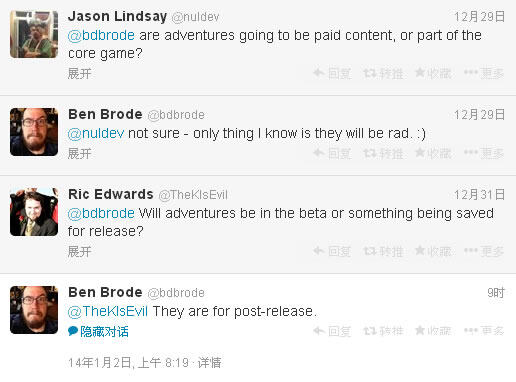Open the @nuldev mention in Ben's reply
The image size is (516, 382).
(x=96, y=134)
